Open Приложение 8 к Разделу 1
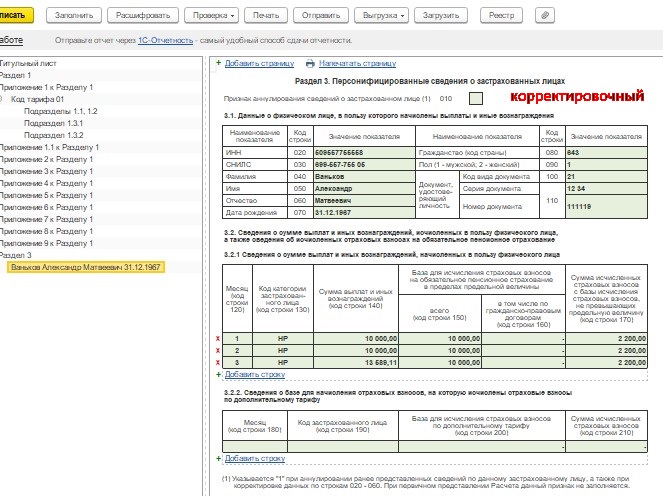This screenshot has height=496, width=663. (x=47, y=231)
